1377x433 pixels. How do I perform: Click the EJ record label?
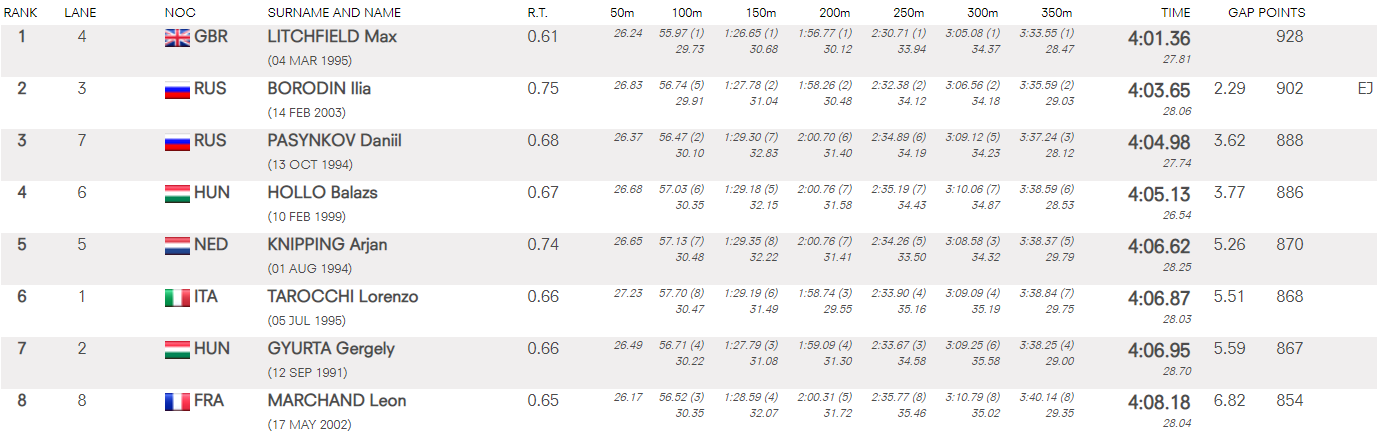pyautogui.click(x=1364, y=89)
